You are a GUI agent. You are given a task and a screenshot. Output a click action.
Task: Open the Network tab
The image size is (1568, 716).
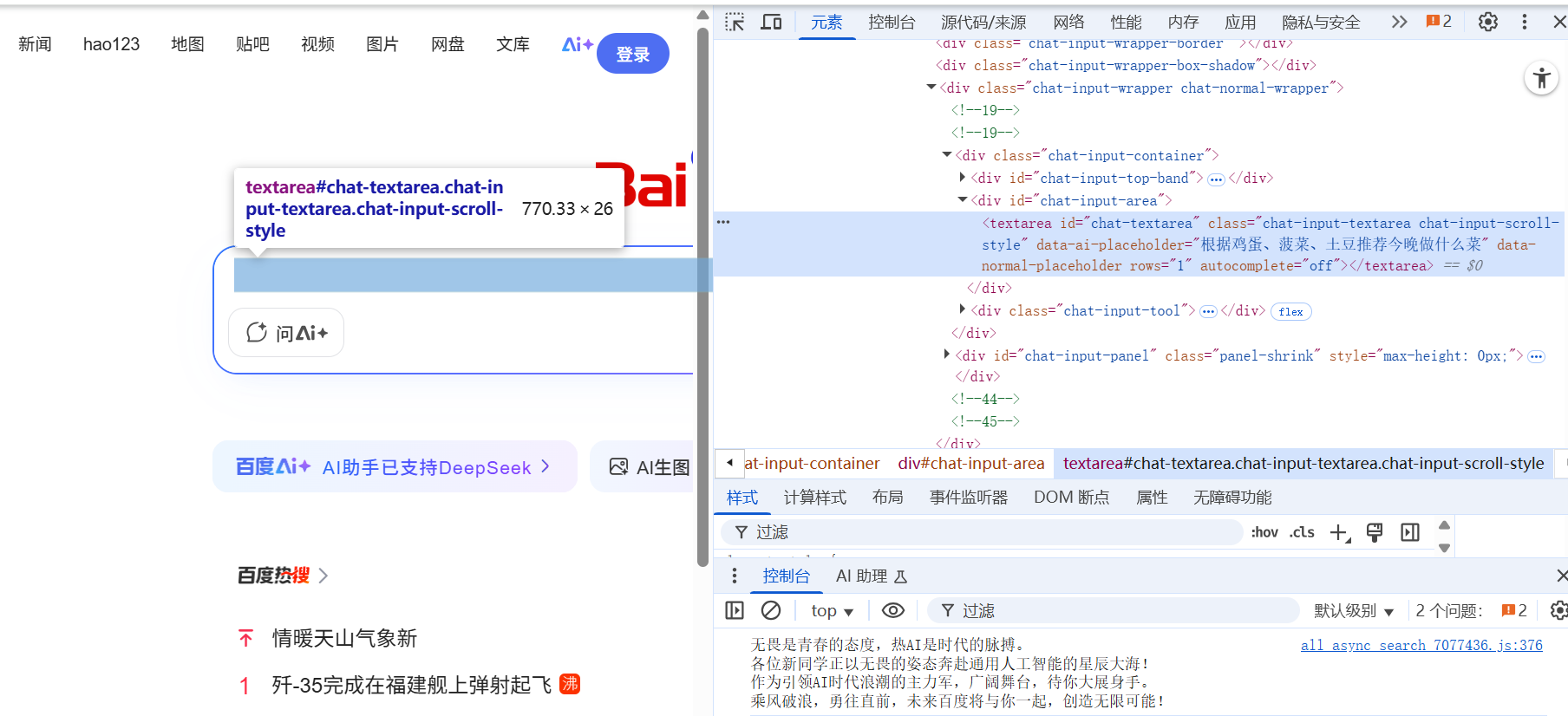1068,23
